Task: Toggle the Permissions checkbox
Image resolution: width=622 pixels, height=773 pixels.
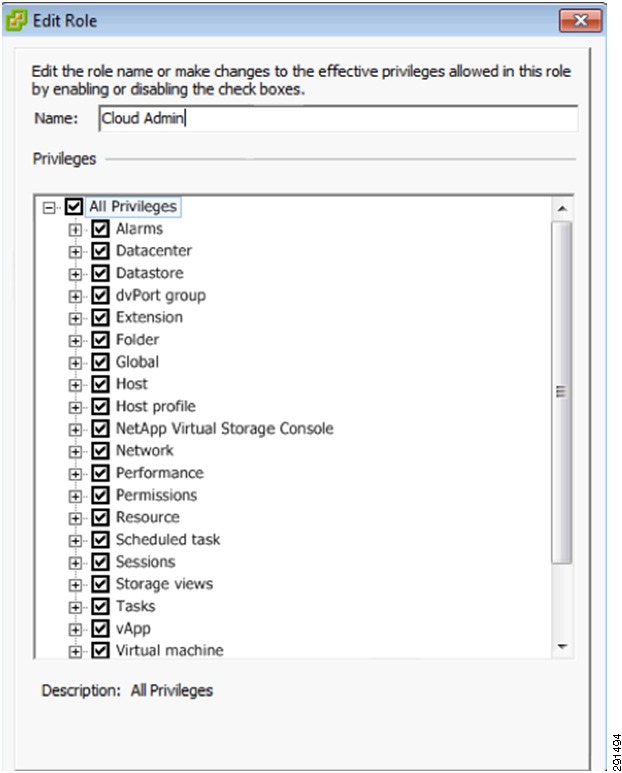Action: click(101, 495)
